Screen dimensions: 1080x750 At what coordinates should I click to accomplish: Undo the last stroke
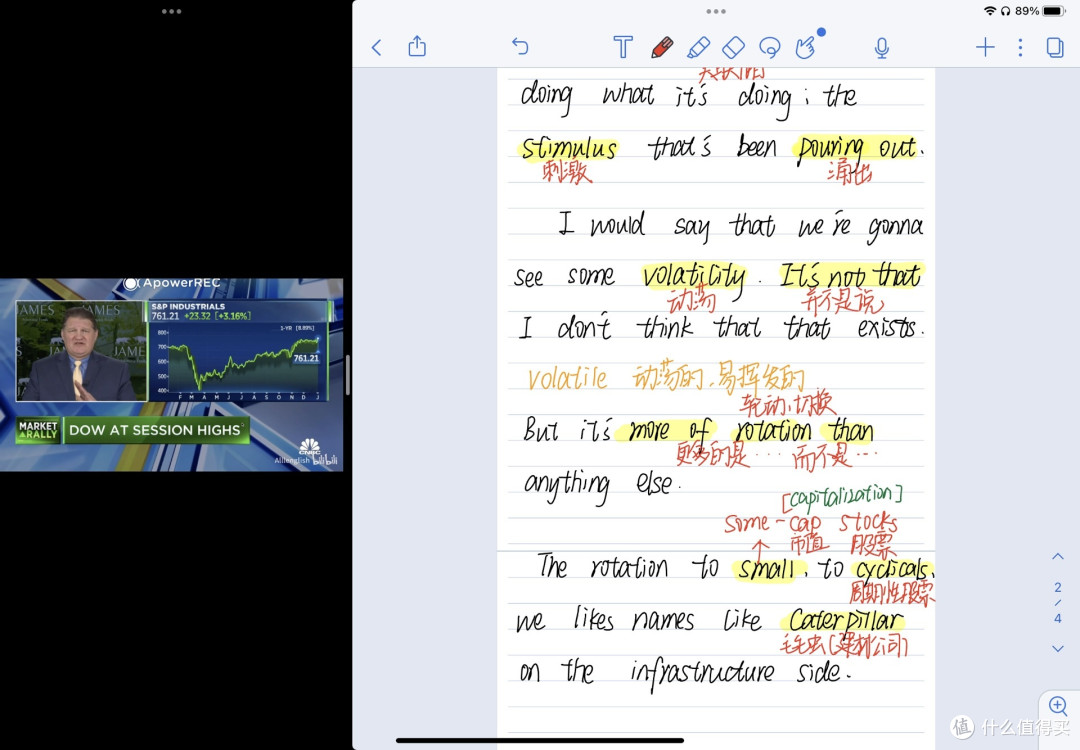pyautogui.click(x=520, y=46)
